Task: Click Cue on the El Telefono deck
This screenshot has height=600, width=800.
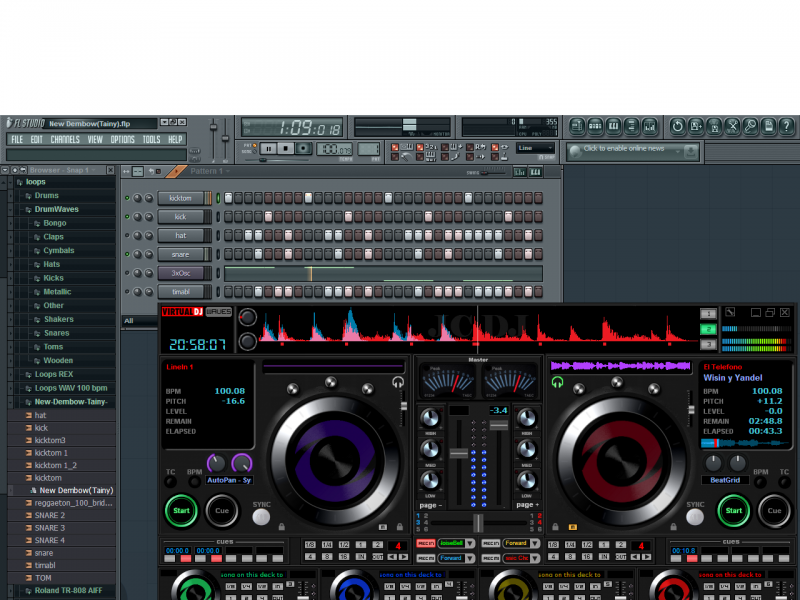Action: click(x=774, y=510)
